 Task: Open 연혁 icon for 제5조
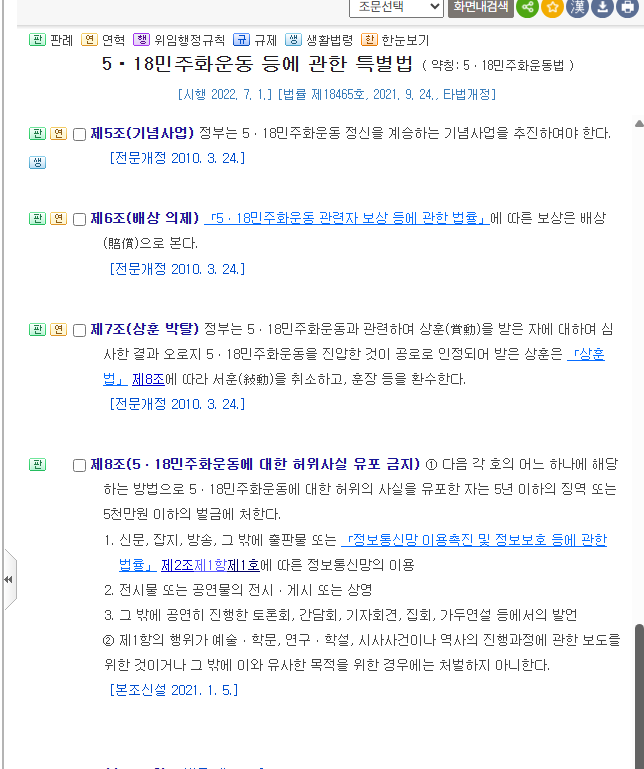pyautogui.click(x=58, y=133)
